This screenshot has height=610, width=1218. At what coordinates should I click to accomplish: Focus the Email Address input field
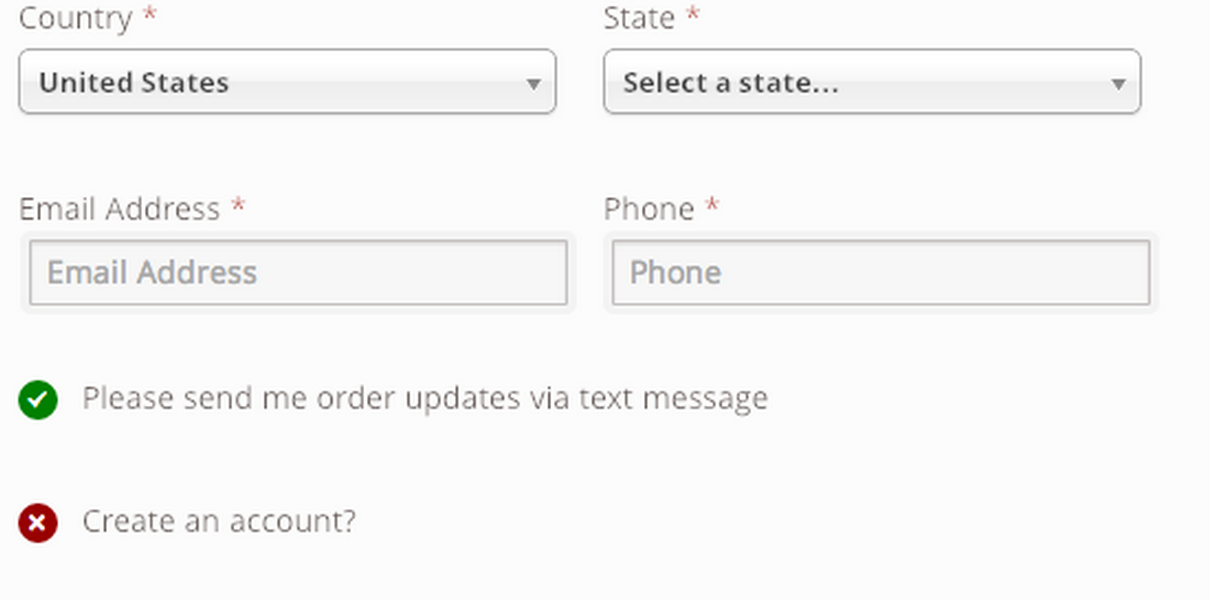point(298,273)
